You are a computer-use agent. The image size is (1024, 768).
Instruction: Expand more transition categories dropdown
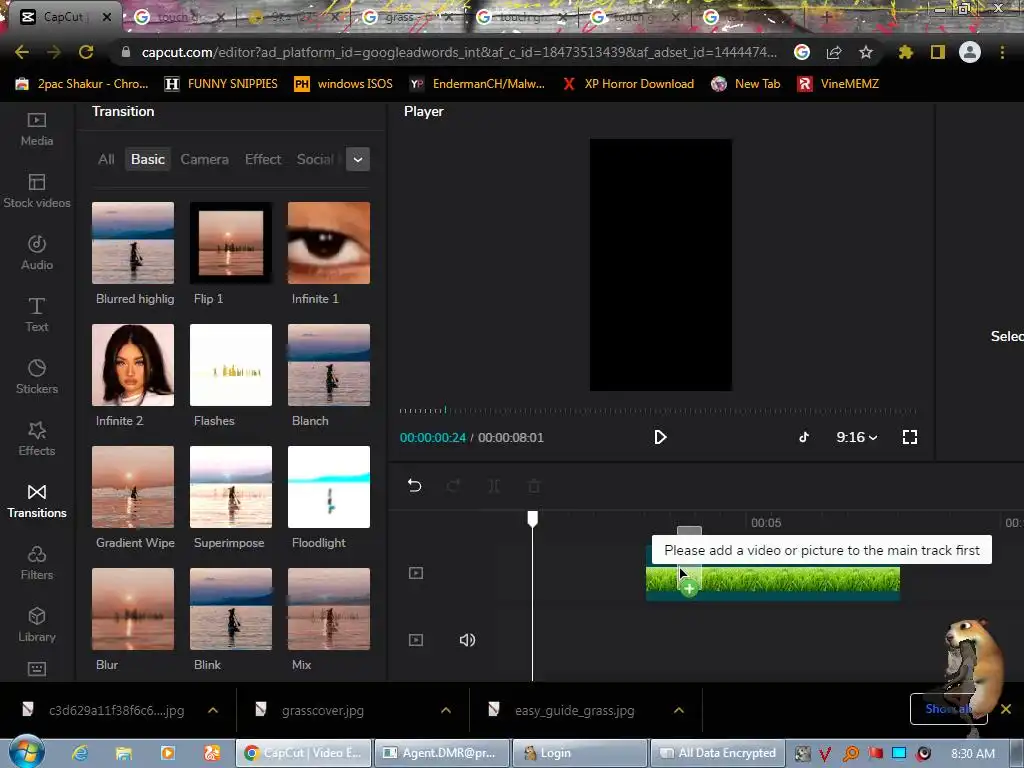coord(358,159)
